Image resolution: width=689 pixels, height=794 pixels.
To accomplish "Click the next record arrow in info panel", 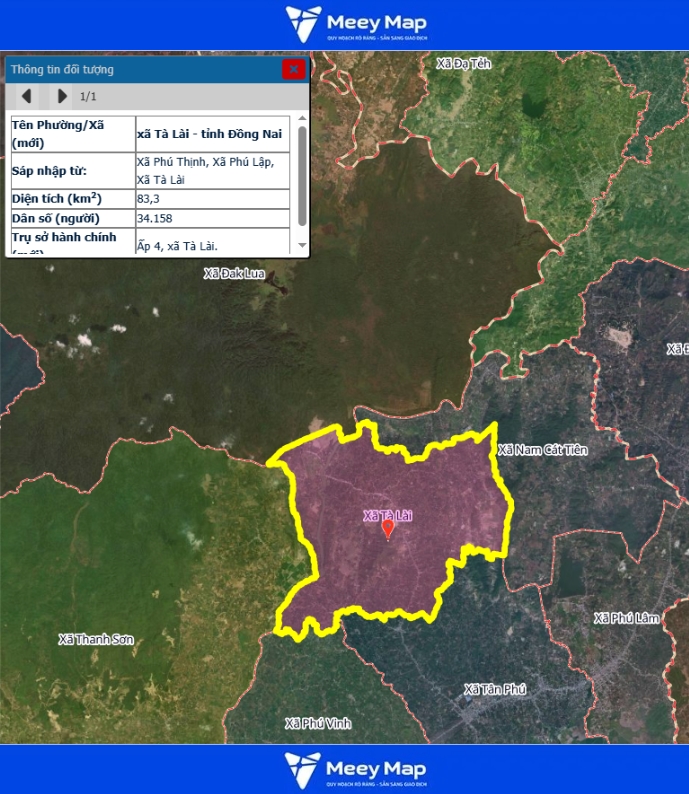I will pos(62,96).
